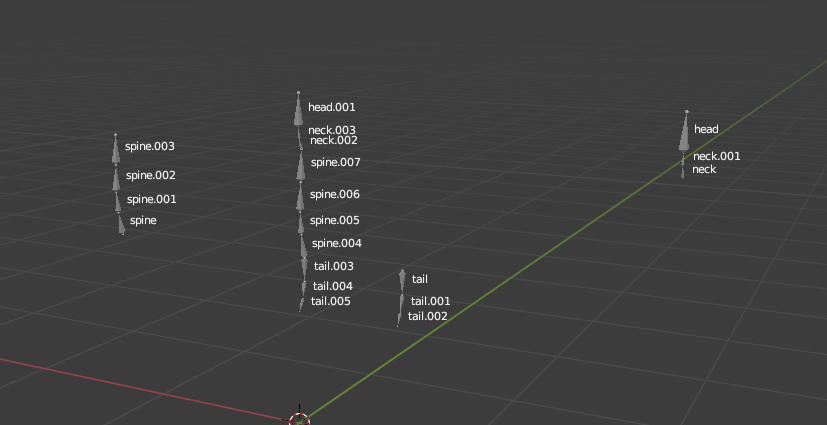Select the head.001 bone
This screenshot has height=425, width=827.
click(x=299, y=110)
